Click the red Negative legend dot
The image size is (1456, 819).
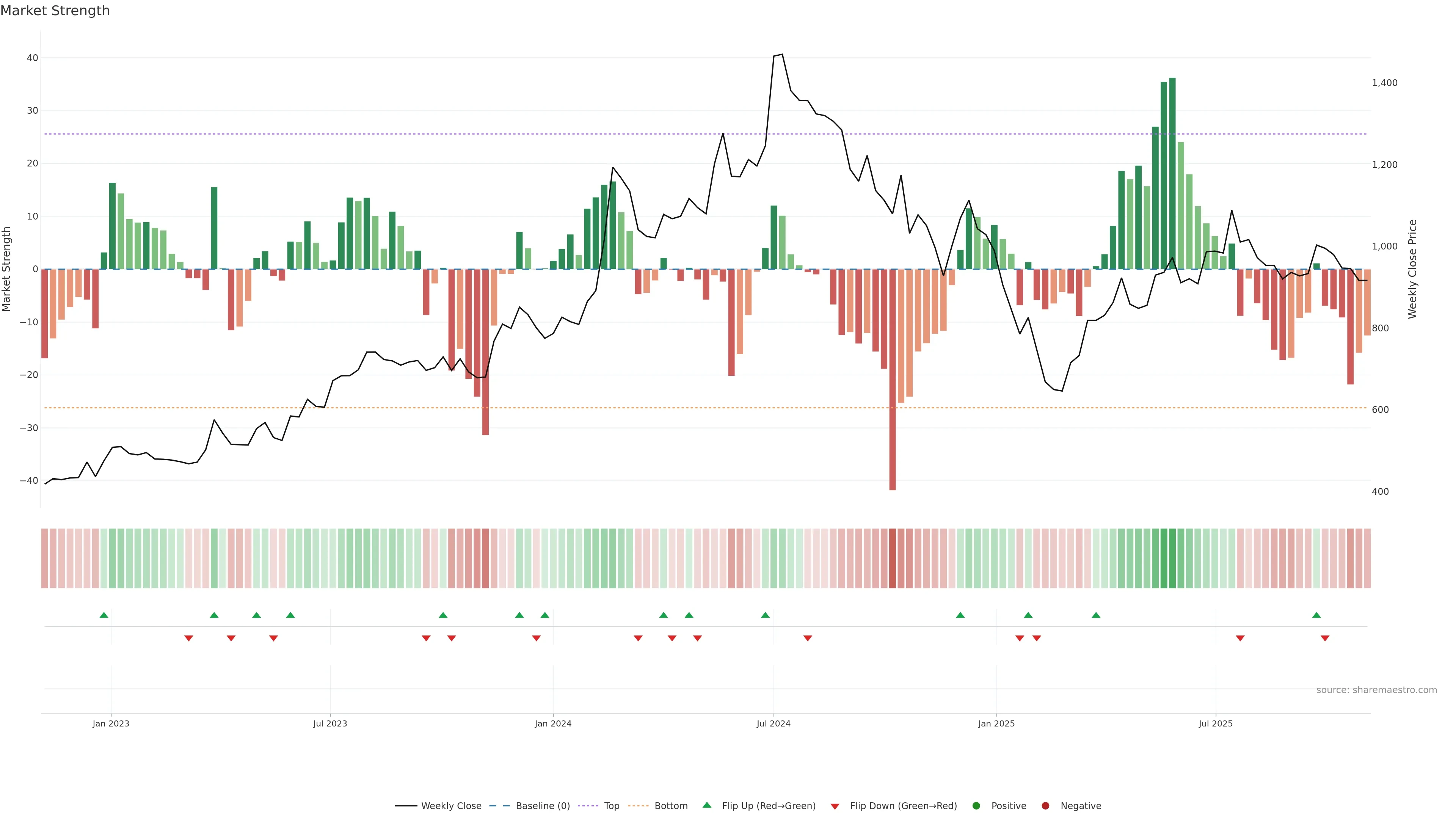(1045, 806)
